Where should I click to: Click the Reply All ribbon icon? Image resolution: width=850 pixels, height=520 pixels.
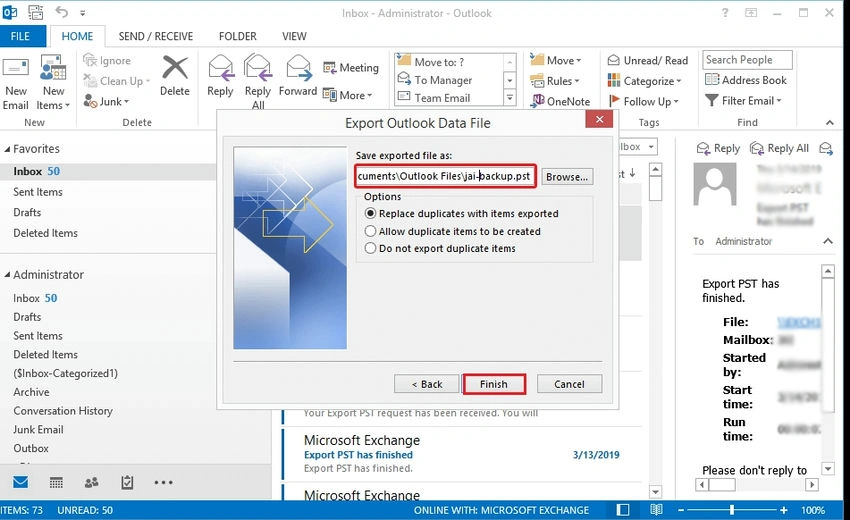(257, 68)
